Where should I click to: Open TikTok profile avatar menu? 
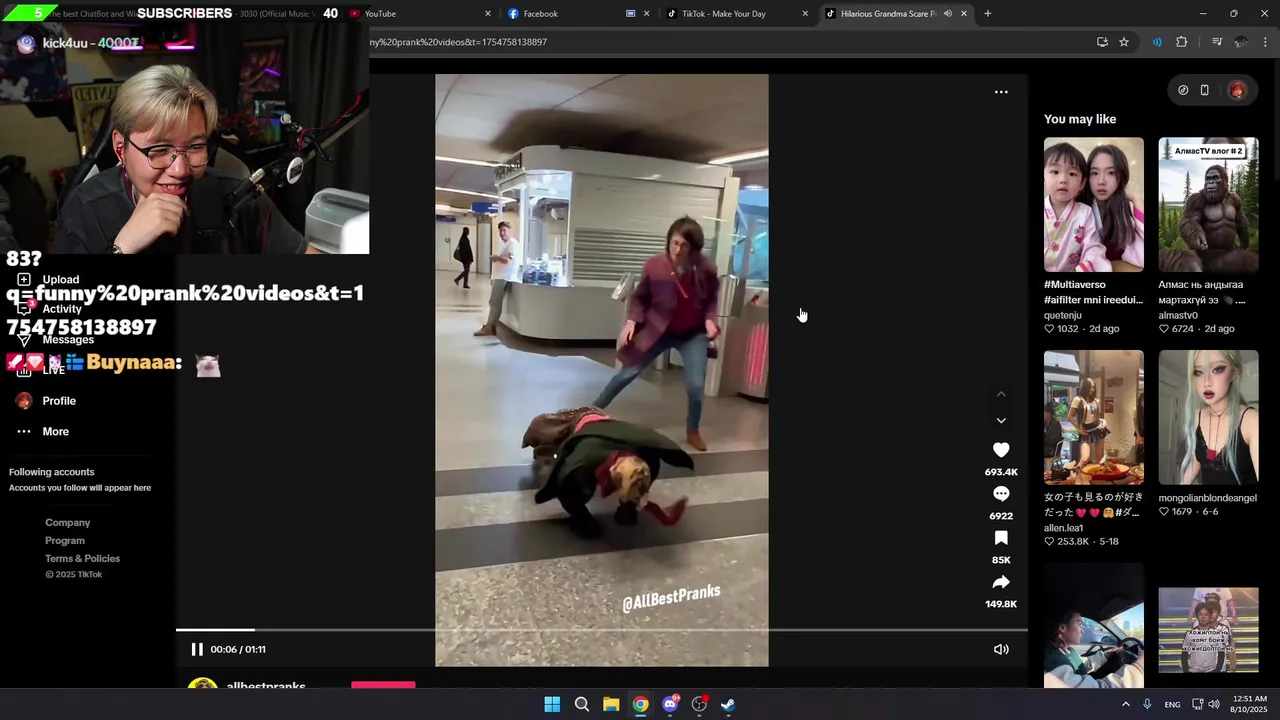click(x=1237, y=90)
